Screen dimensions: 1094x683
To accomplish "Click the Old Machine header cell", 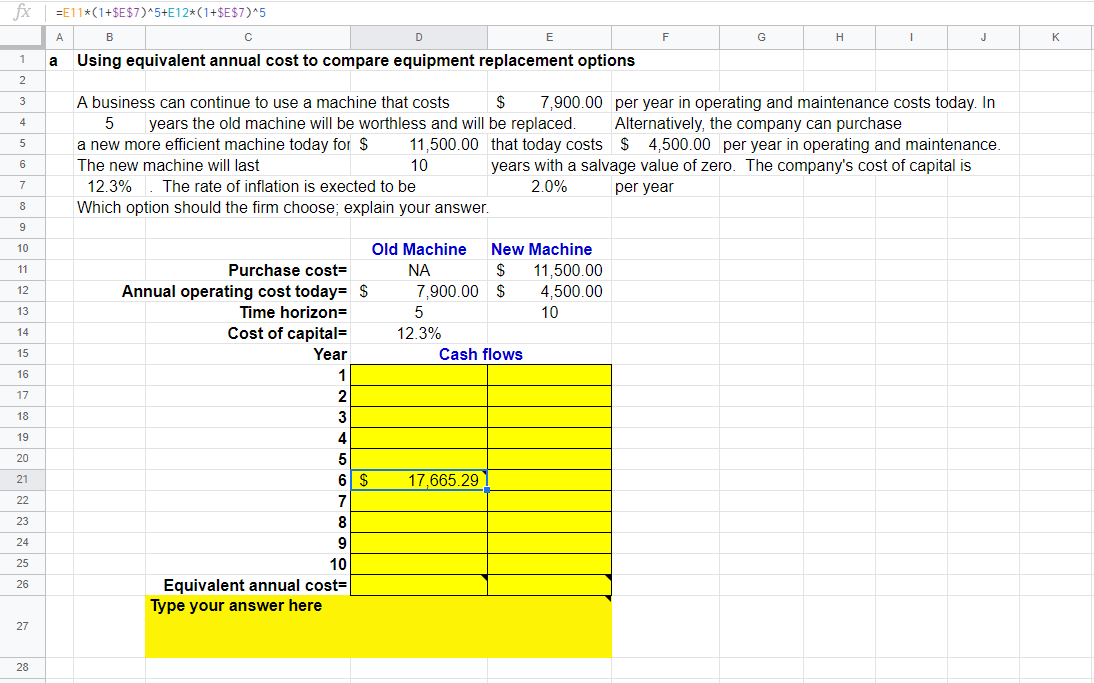I will click(x=418, y=249).
